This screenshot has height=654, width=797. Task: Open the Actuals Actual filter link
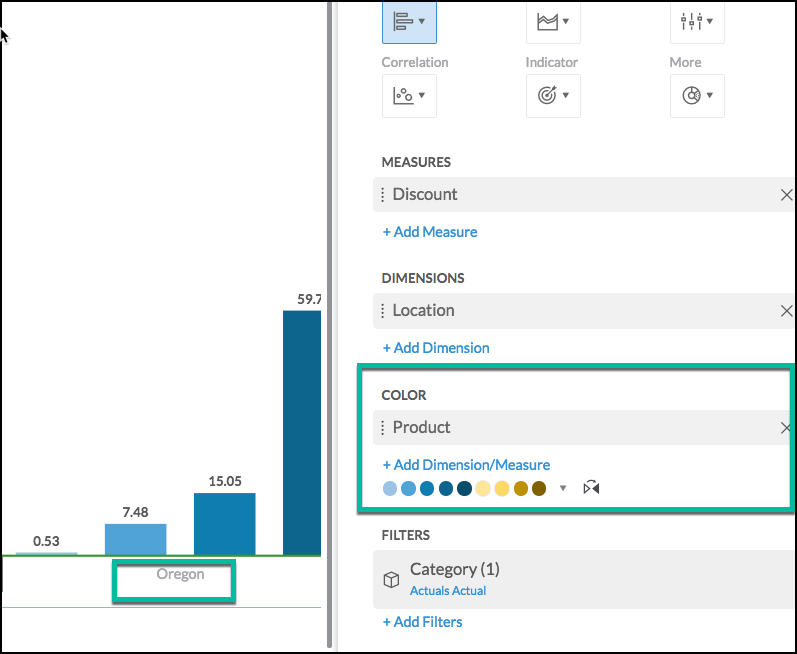coord(448,591)
